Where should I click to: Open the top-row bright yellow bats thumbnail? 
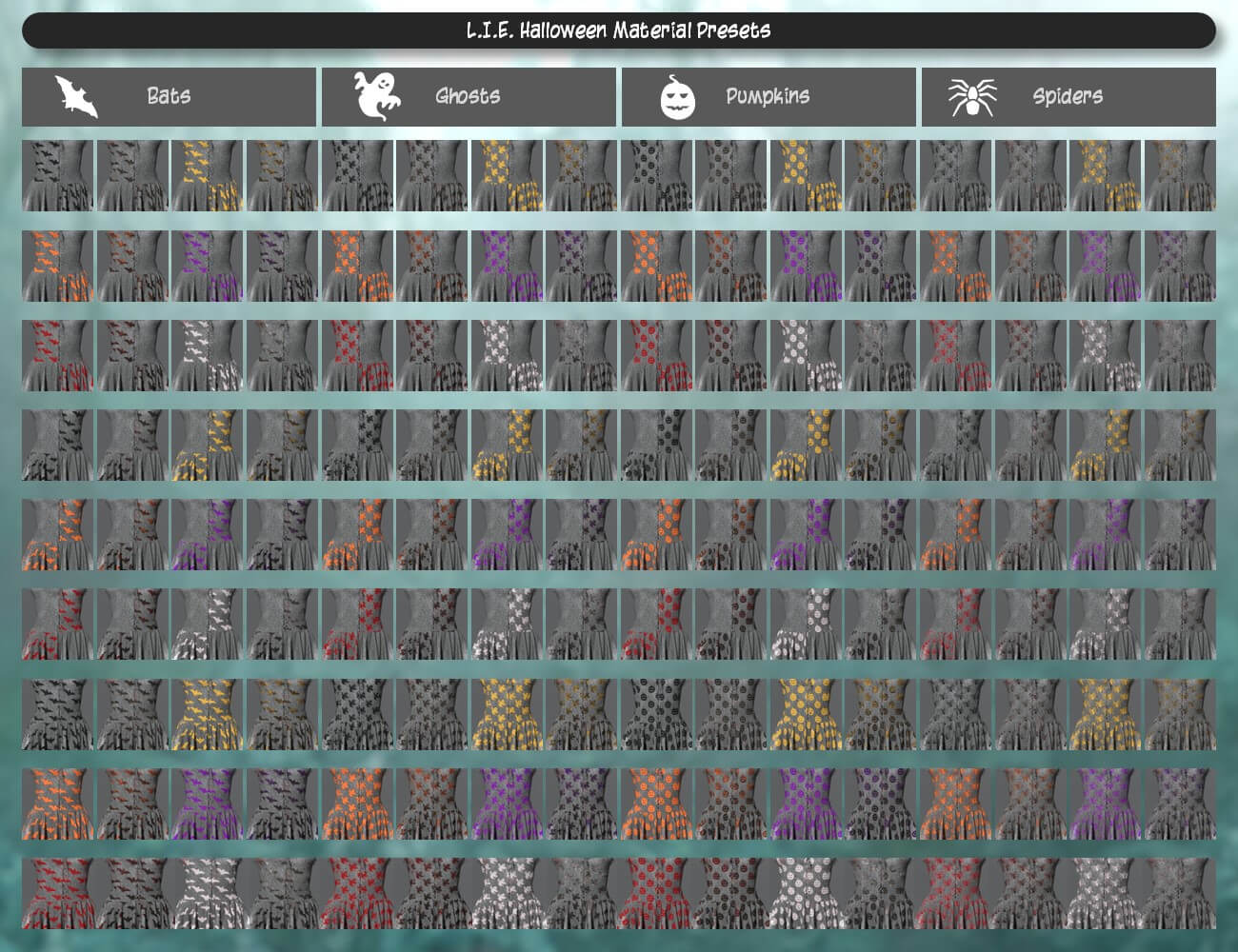[208, 176]
